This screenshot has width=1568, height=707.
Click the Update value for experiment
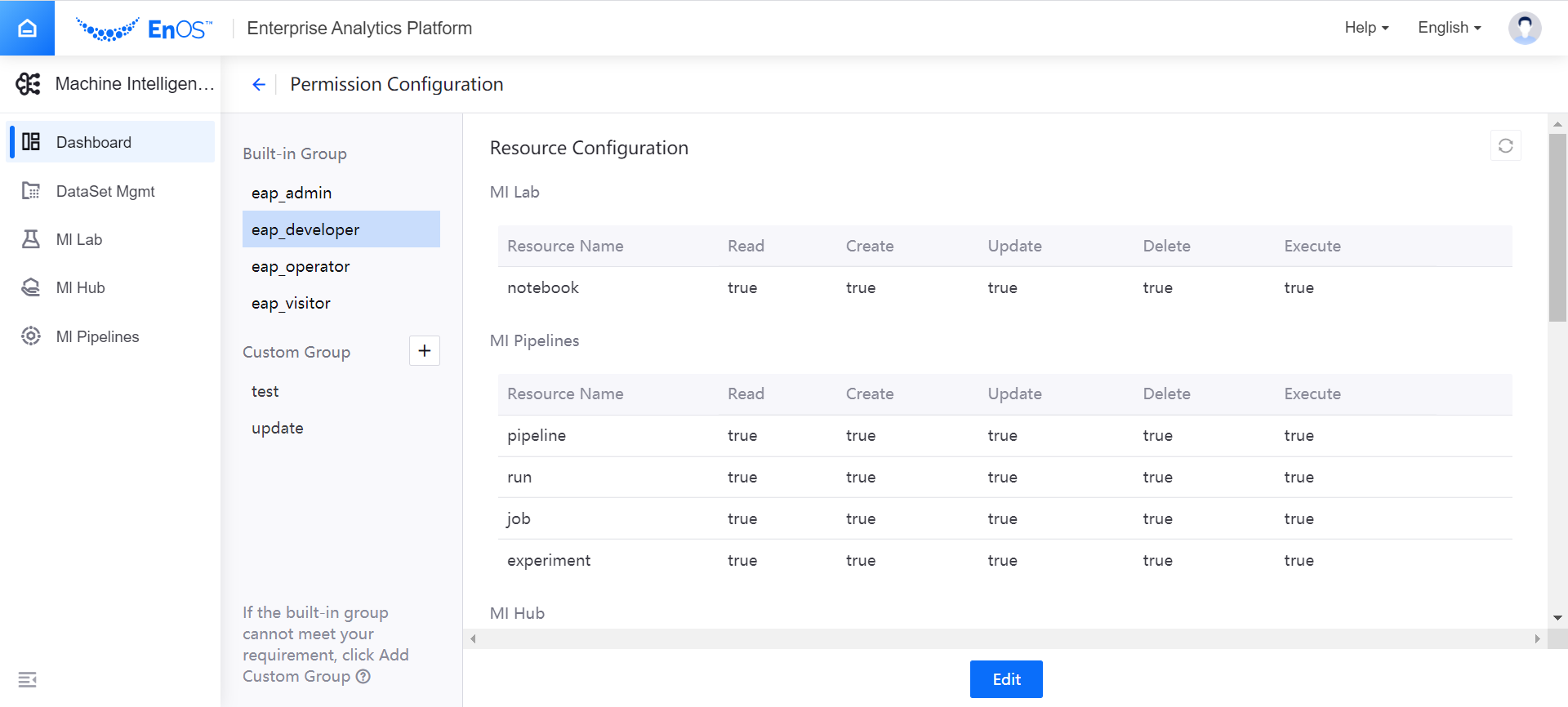click(1002, 560)
